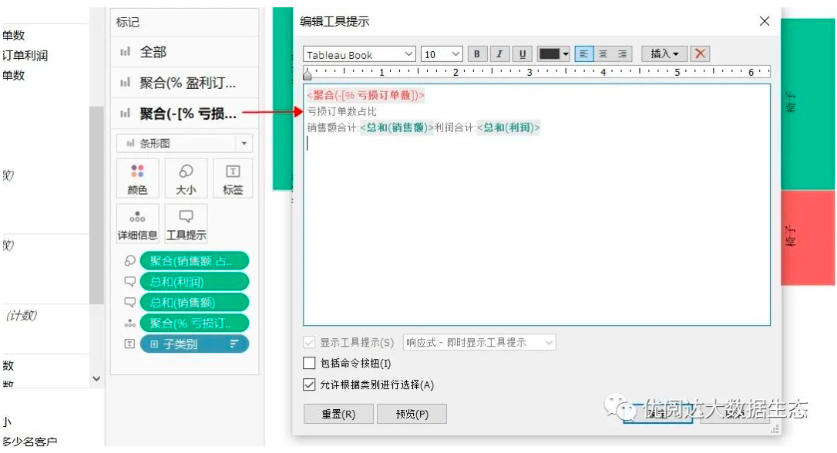Image resolution: width=837 pixels, height=453 pixels.
Task: Expand the plus on 子类别 pill
Action: [154, 344]
